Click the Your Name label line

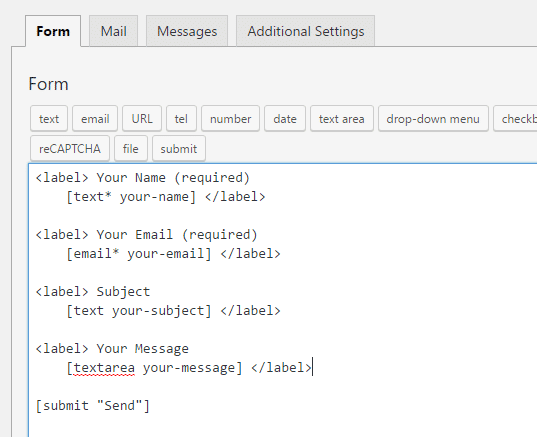click(x=143, y=177)
